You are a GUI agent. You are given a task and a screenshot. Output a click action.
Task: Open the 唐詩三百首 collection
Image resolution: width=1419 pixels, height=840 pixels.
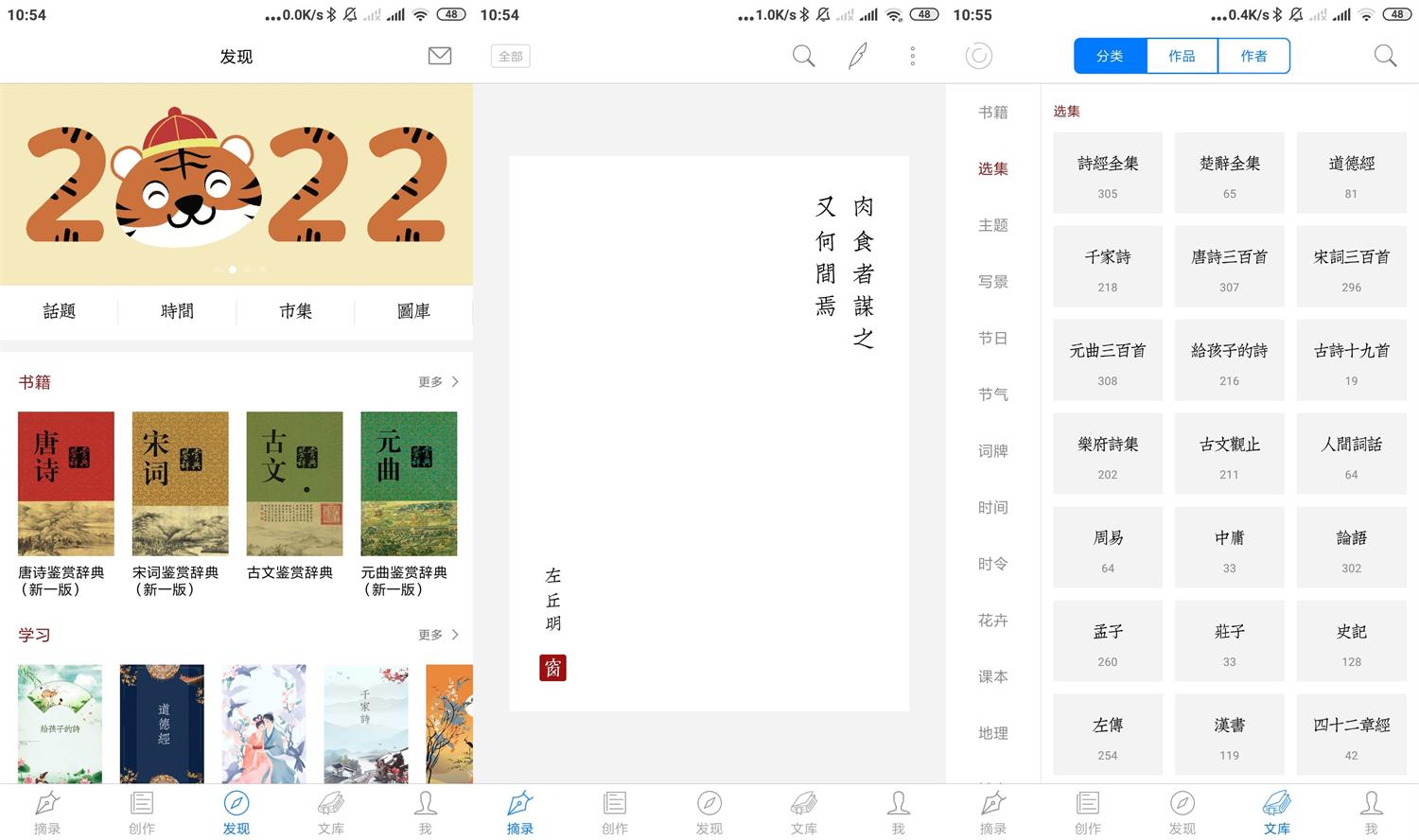(1229, 267)
